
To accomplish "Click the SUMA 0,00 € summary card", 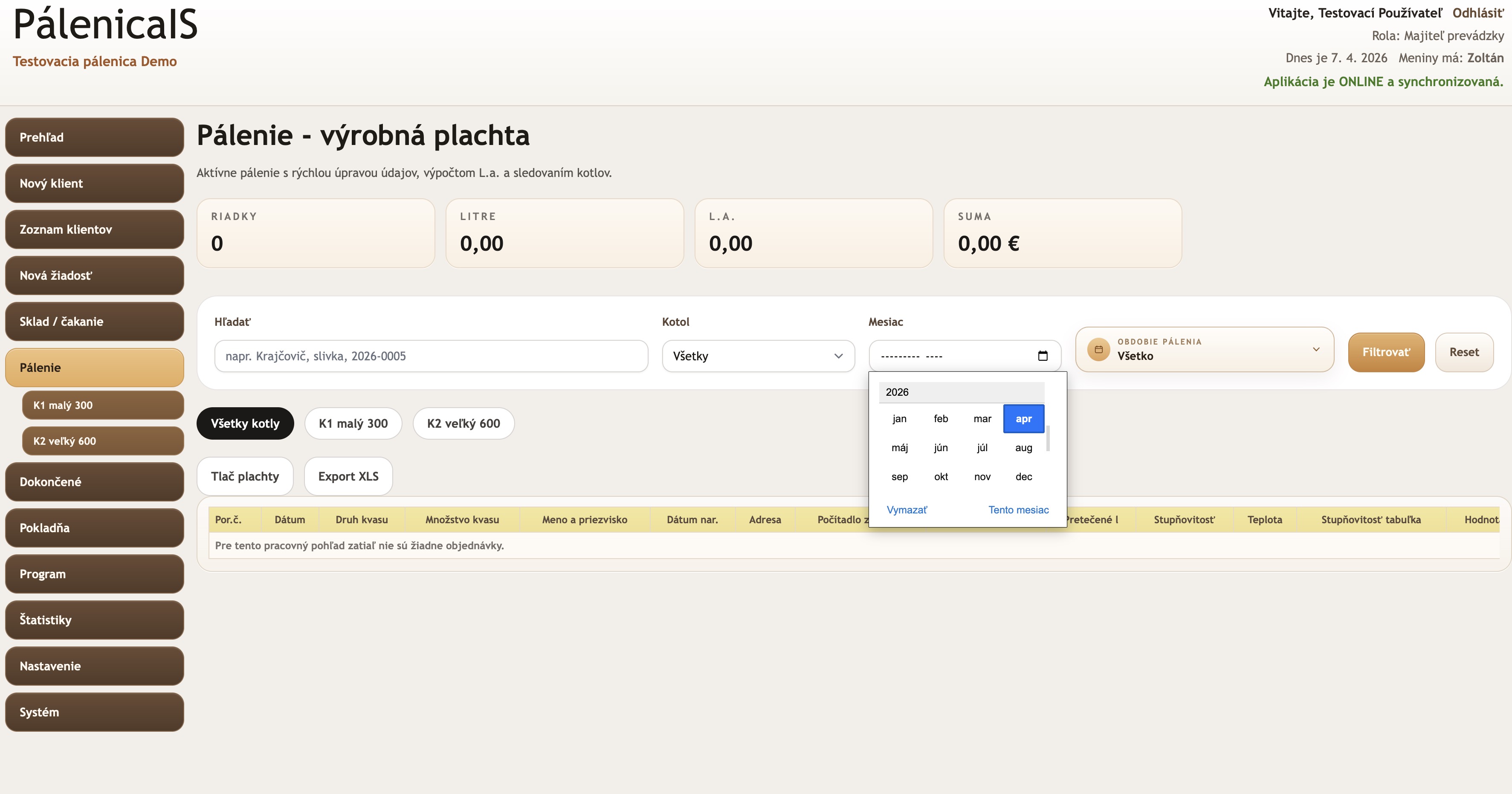I will [x=1063, y=233].
